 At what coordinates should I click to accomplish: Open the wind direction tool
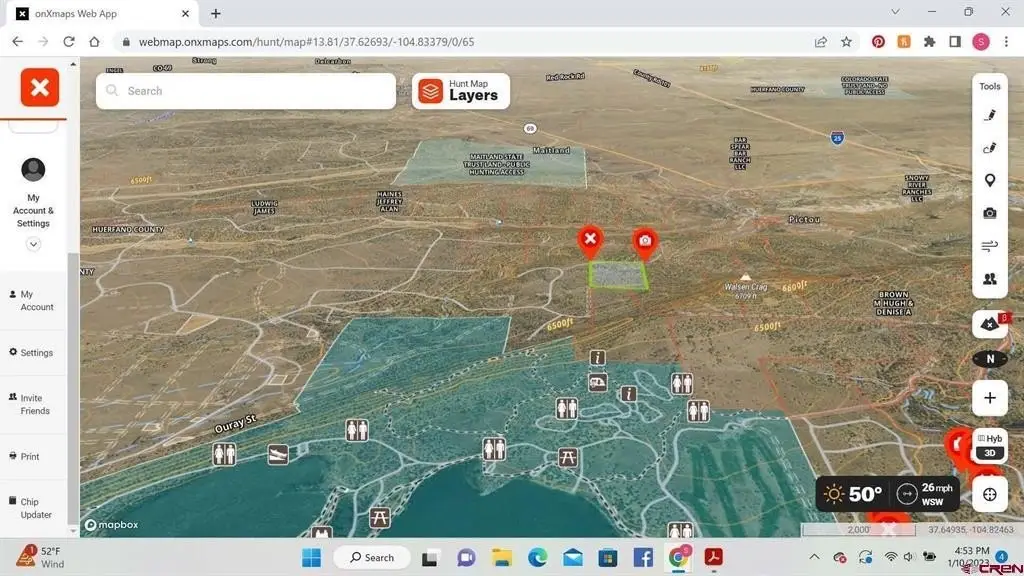click(x=990, y=246)
